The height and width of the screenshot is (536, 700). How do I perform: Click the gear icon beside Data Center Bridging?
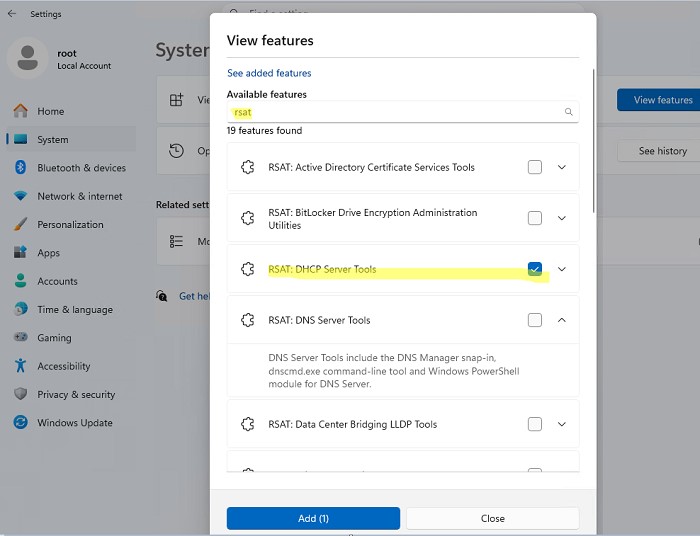click(248, 424)
